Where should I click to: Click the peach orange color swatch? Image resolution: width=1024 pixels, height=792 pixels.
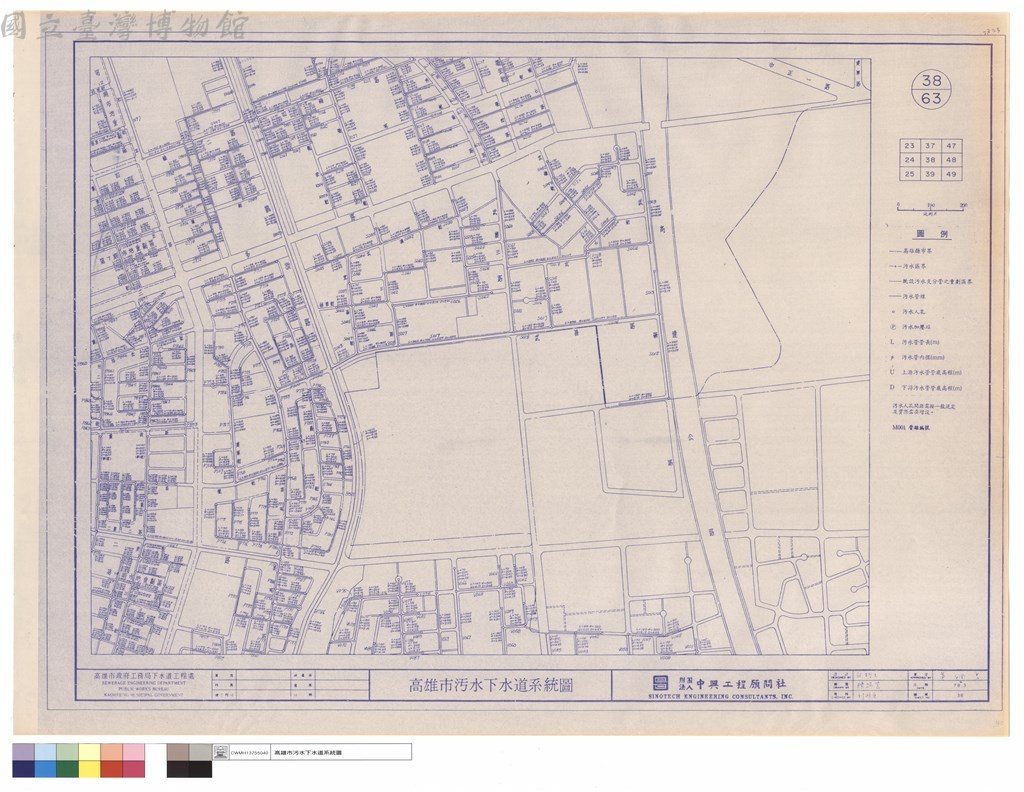[x=112, y=752]
